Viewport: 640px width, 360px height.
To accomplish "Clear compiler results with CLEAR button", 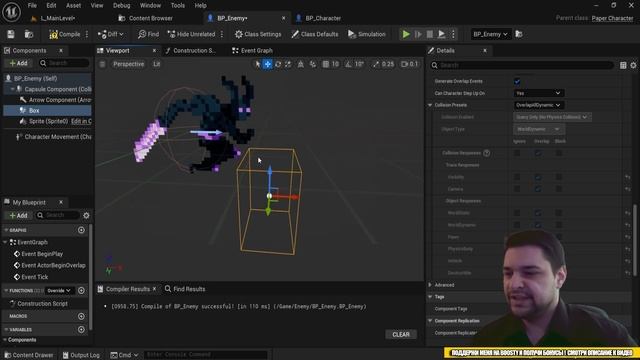I will (x=401, y=334).
